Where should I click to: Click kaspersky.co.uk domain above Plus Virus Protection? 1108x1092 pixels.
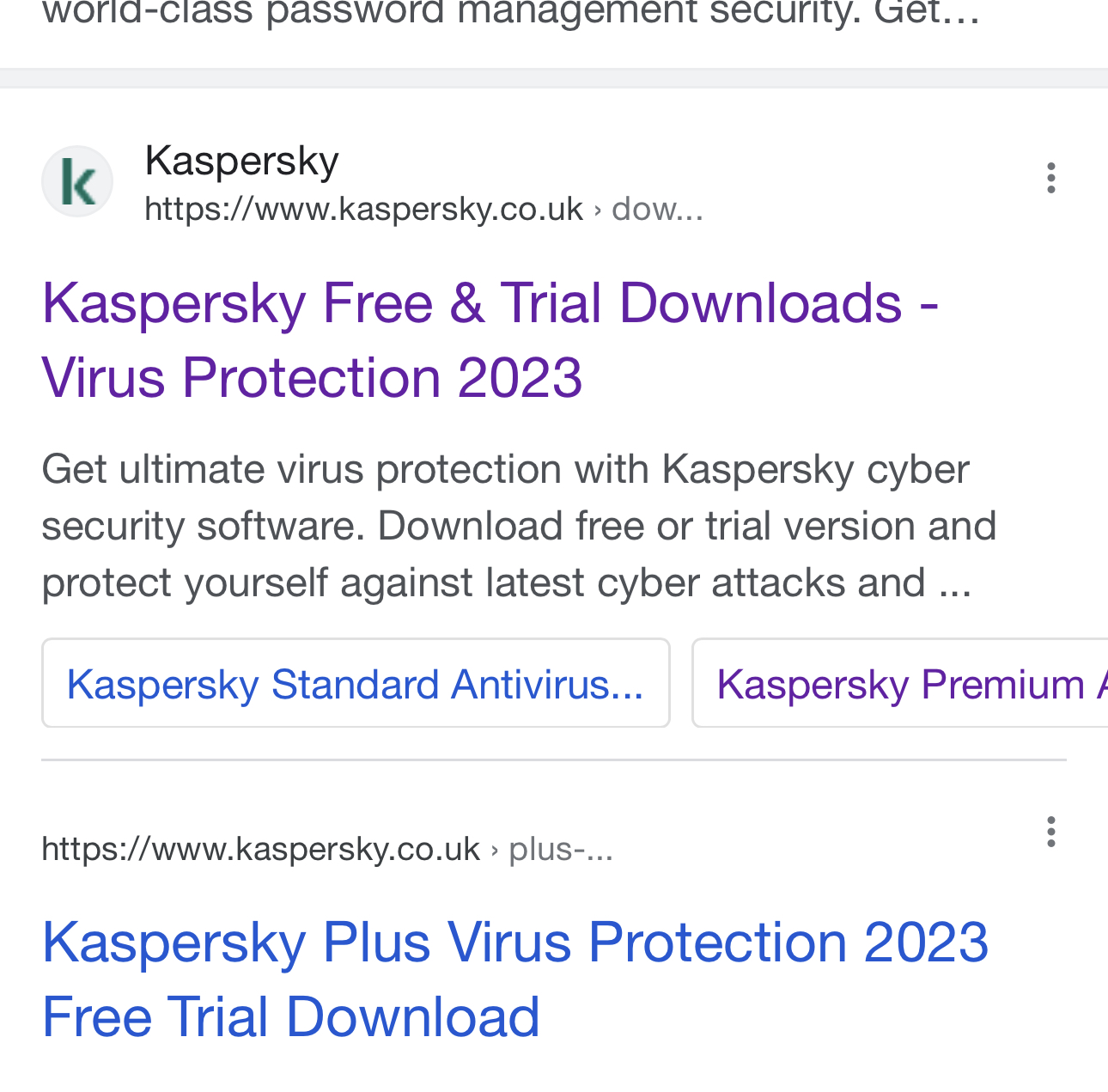pos(260,849)
